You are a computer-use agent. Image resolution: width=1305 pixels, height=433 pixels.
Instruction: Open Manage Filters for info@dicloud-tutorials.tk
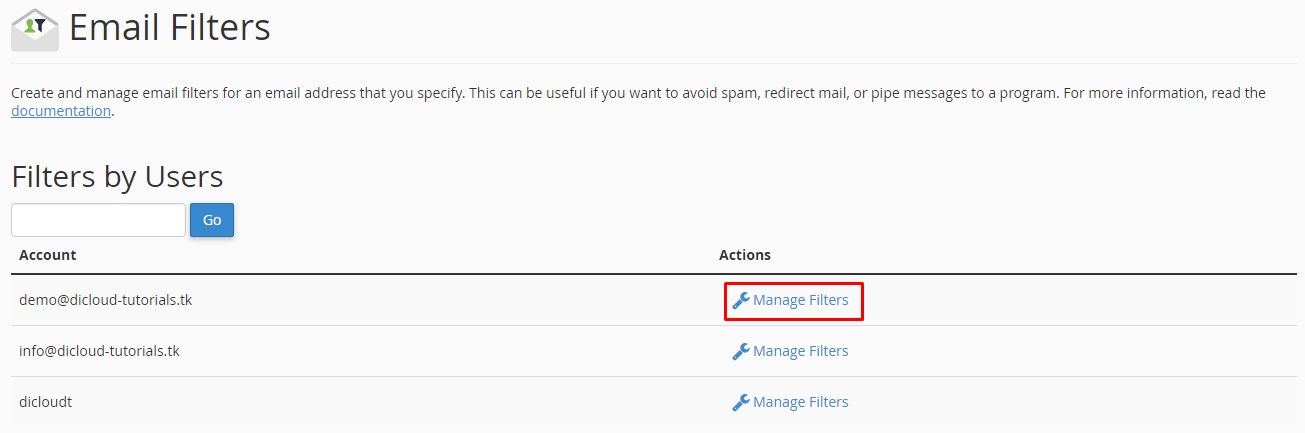[800, 351]
